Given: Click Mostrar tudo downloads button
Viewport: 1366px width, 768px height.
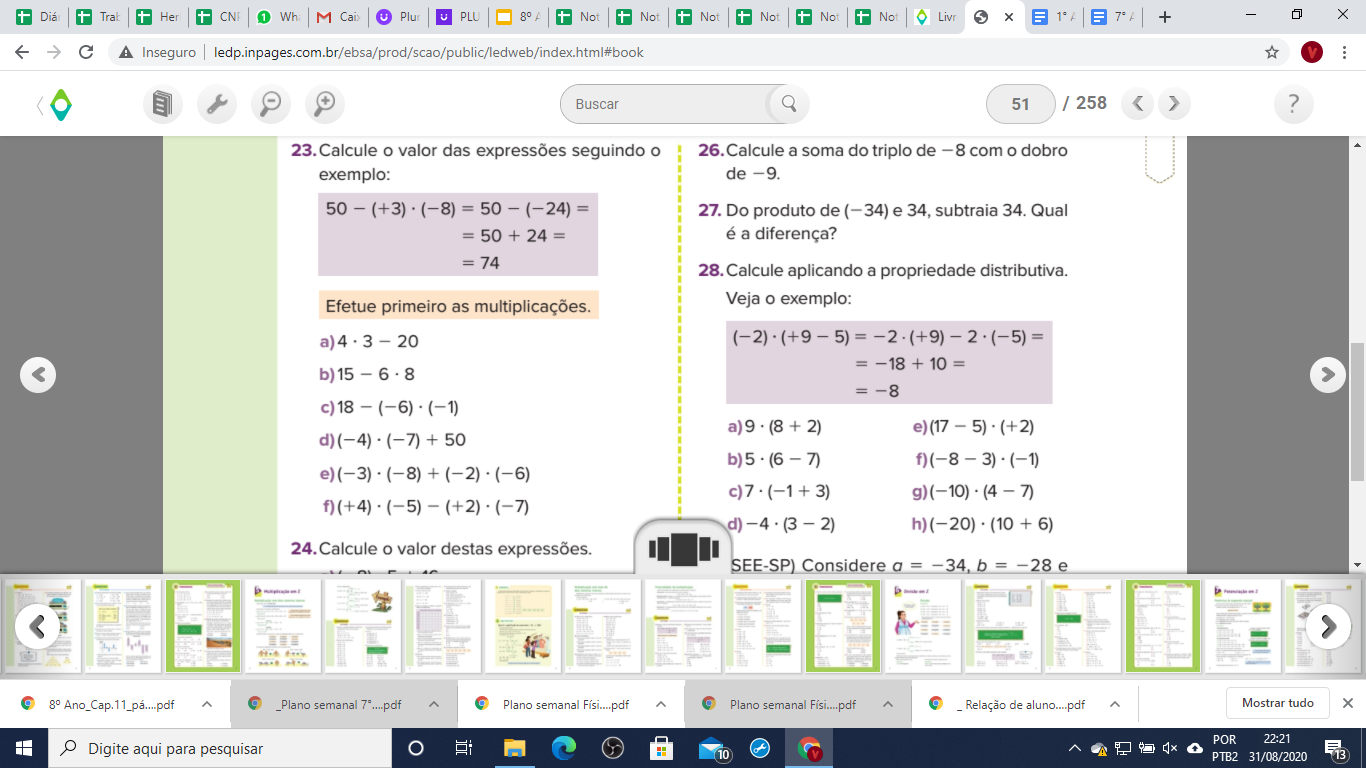Looking at the screenshot, I should (x=1278, y=703).
